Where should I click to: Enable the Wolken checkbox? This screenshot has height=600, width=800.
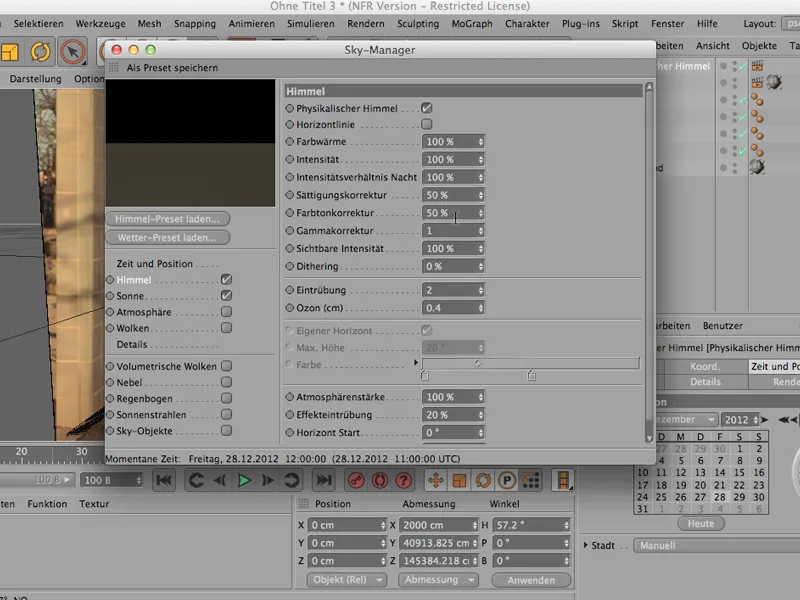click(227, 327)
